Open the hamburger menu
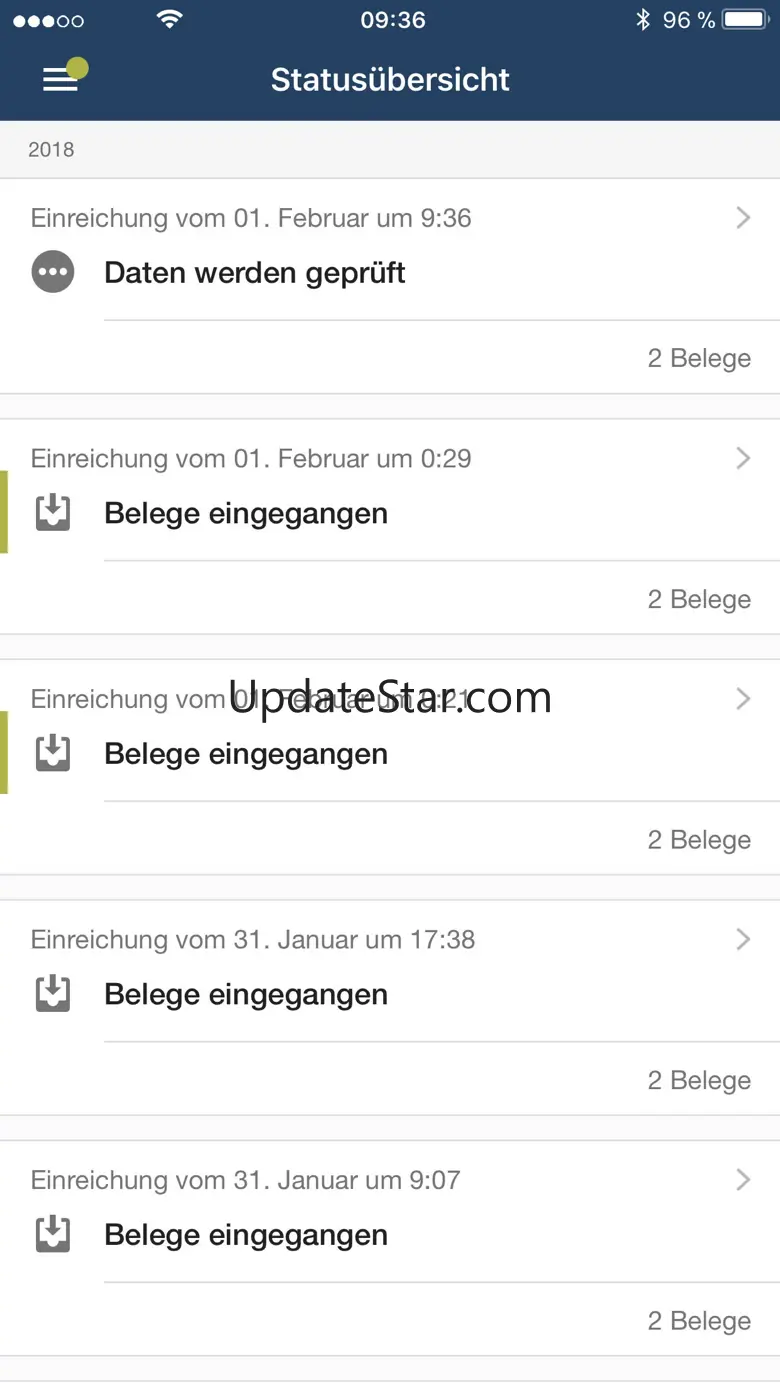The image size is (780, 1387). coord(60,80)
